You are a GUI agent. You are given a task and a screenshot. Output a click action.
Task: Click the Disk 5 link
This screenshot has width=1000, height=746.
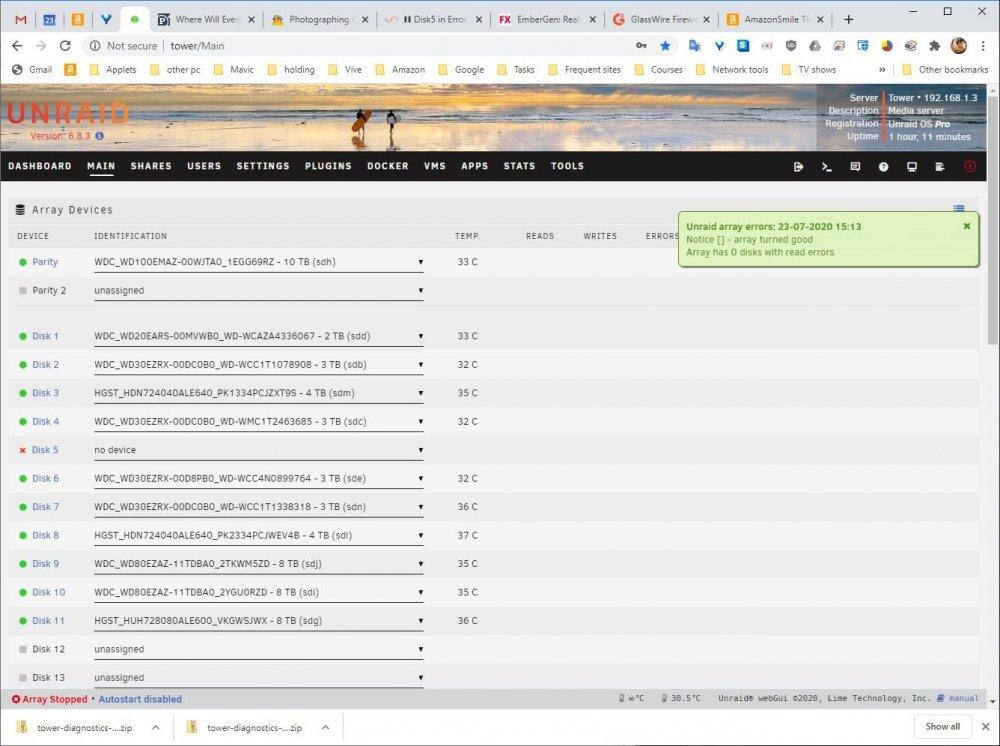(x=45, y=450)
